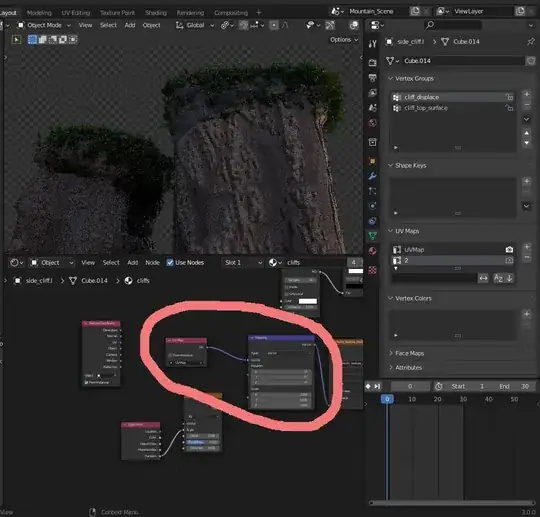Collapse the Shape Keys panel
540x517 pixels.
point(391,166)
